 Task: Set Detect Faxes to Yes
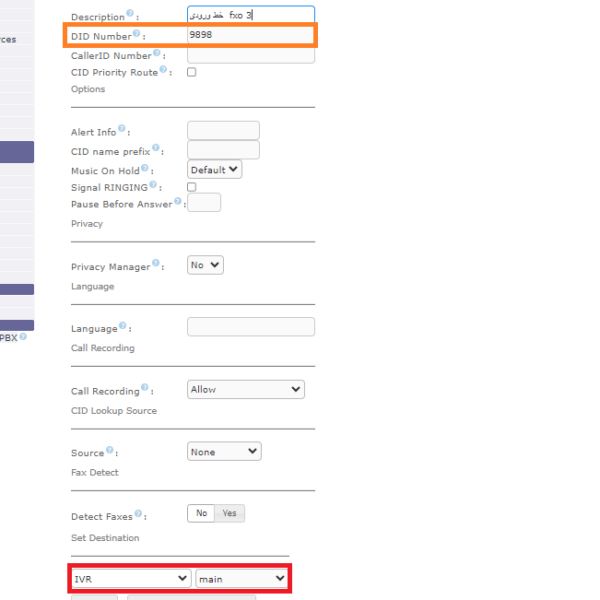click(x=230, y=513)
